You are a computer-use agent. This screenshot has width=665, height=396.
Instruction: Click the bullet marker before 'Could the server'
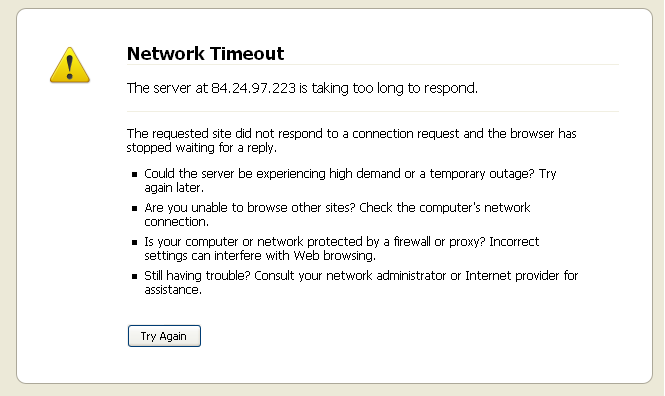click(x=134, y=174)
